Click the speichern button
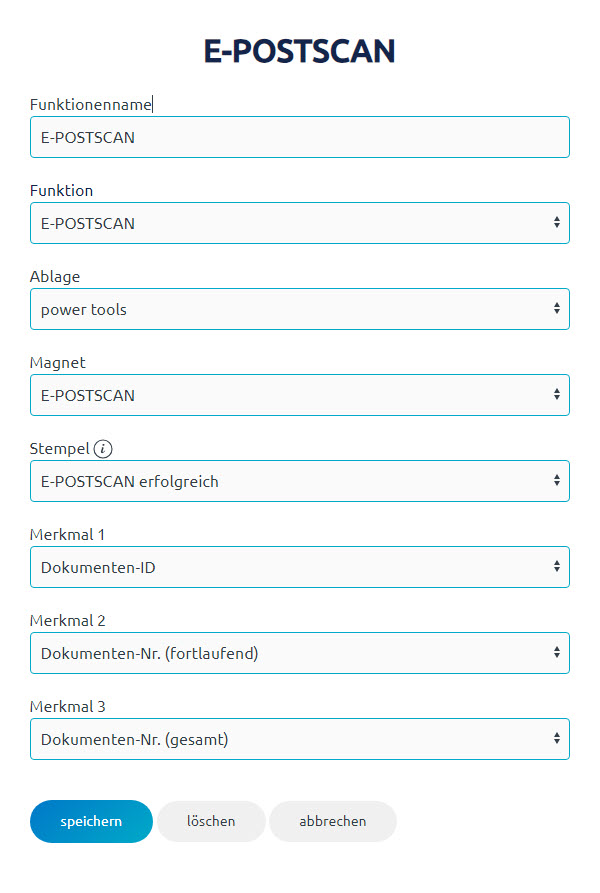Image resolution: width=600 pixels, height=893 pixels. click(91, 821)
